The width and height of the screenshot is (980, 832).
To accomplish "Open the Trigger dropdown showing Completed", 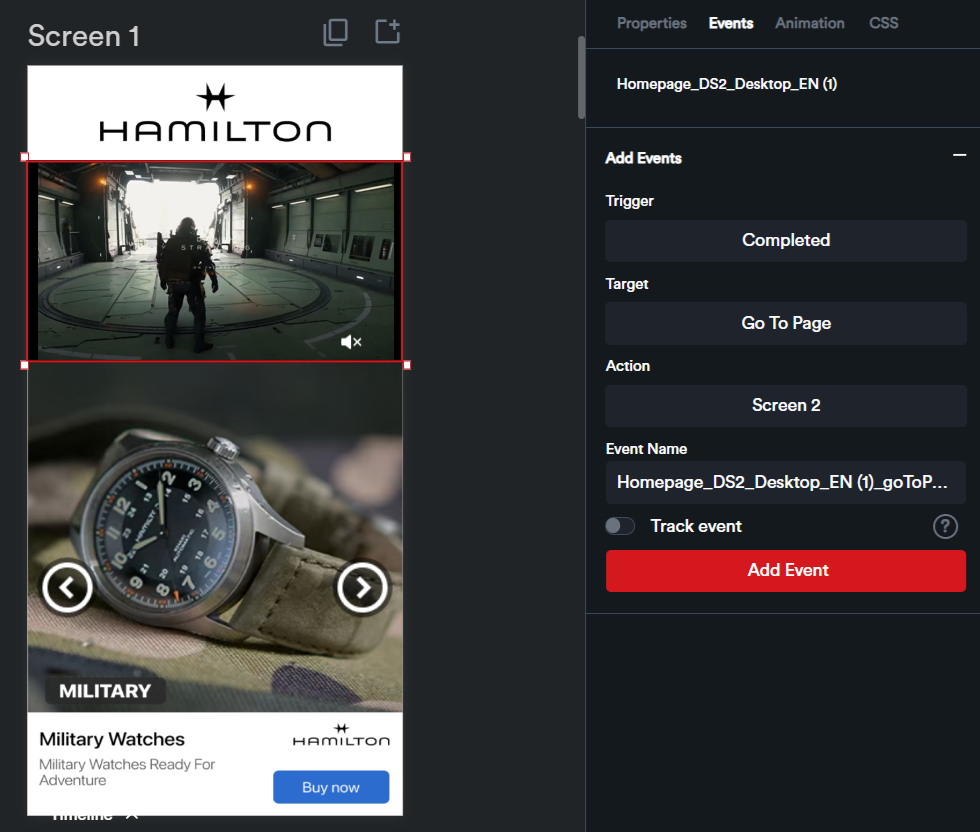I will (x=786, y=240).
